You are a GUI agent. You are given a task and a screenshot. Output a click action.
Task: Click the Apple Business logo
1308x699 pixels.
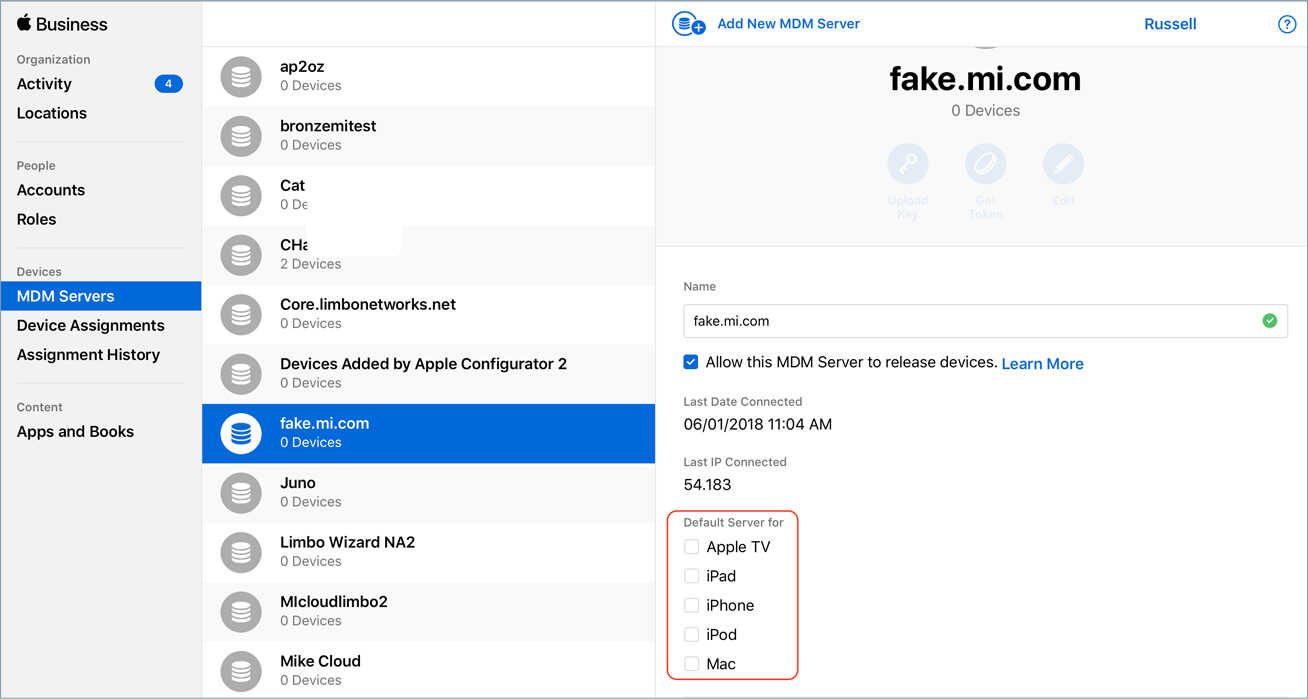point(62,24)
